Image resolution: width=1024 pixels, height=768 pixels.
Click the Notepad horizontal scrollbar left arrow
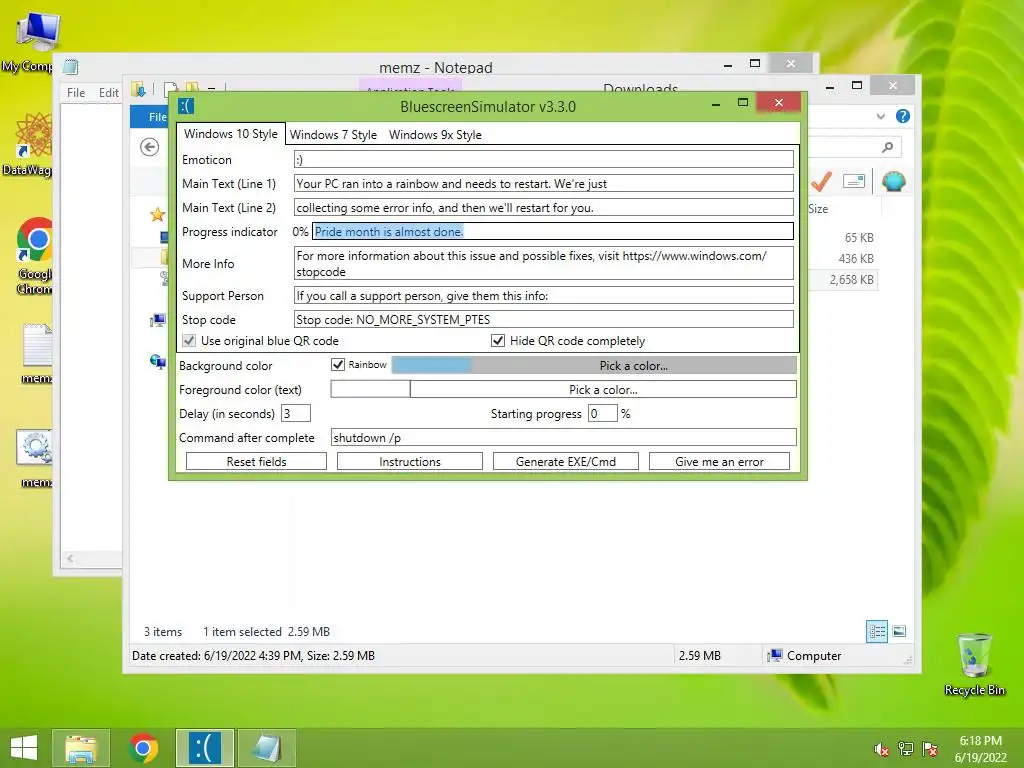[x=70, y=558]
